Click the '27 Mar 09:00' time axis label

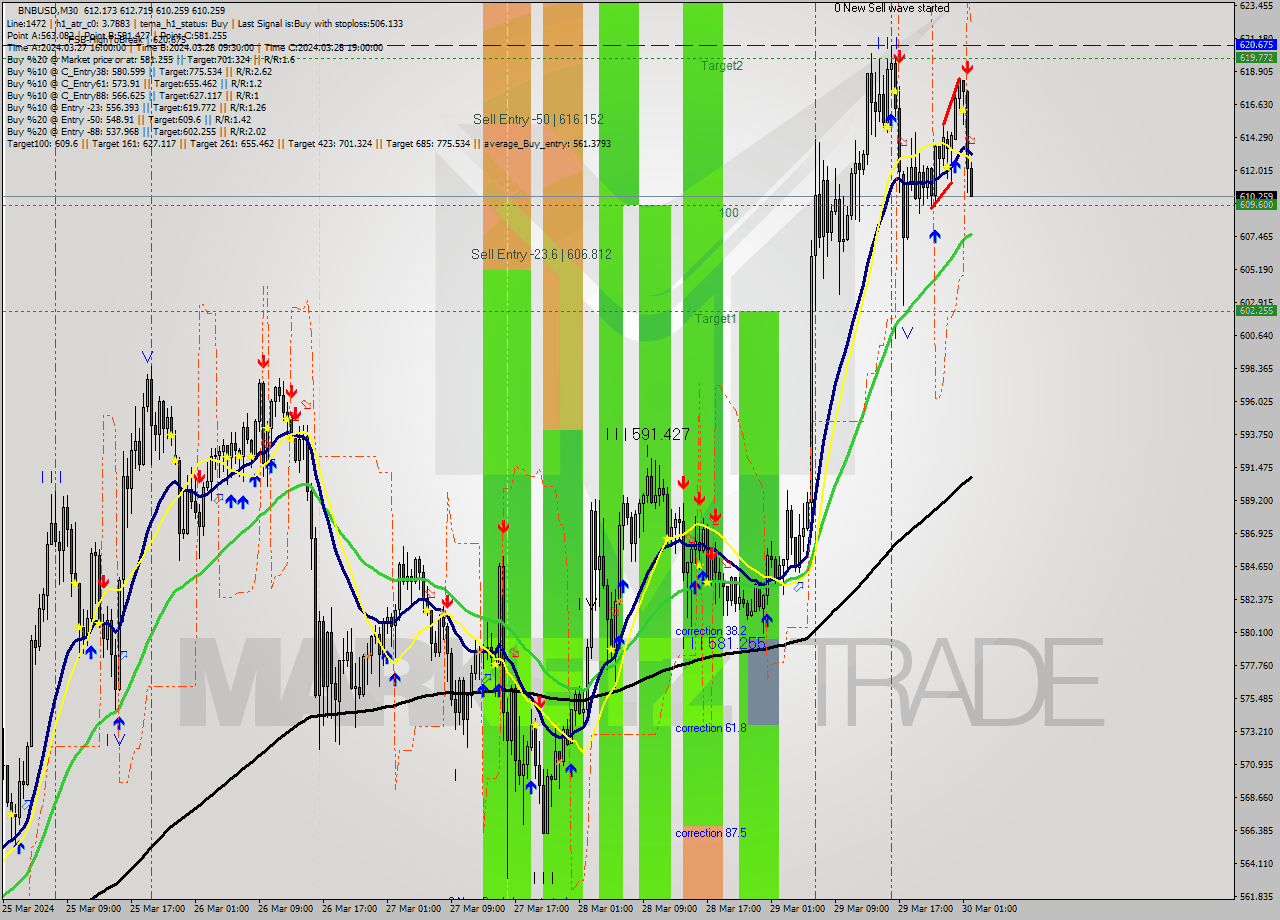pos(476,909)
